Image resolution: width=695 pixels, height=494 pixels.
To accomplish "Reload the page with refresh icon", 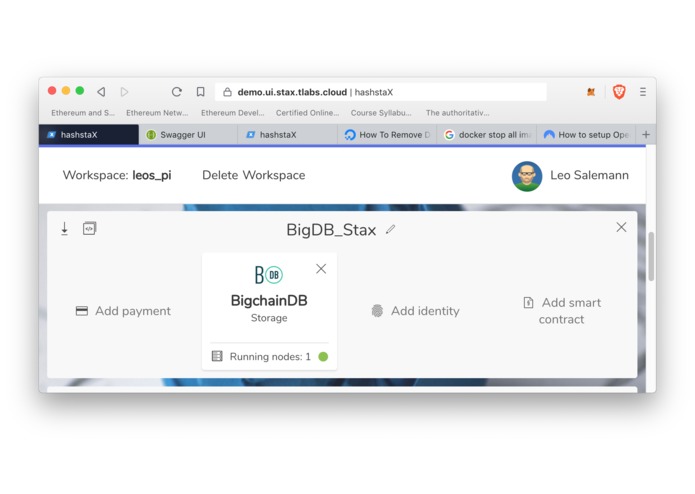I will coord(176,92).
